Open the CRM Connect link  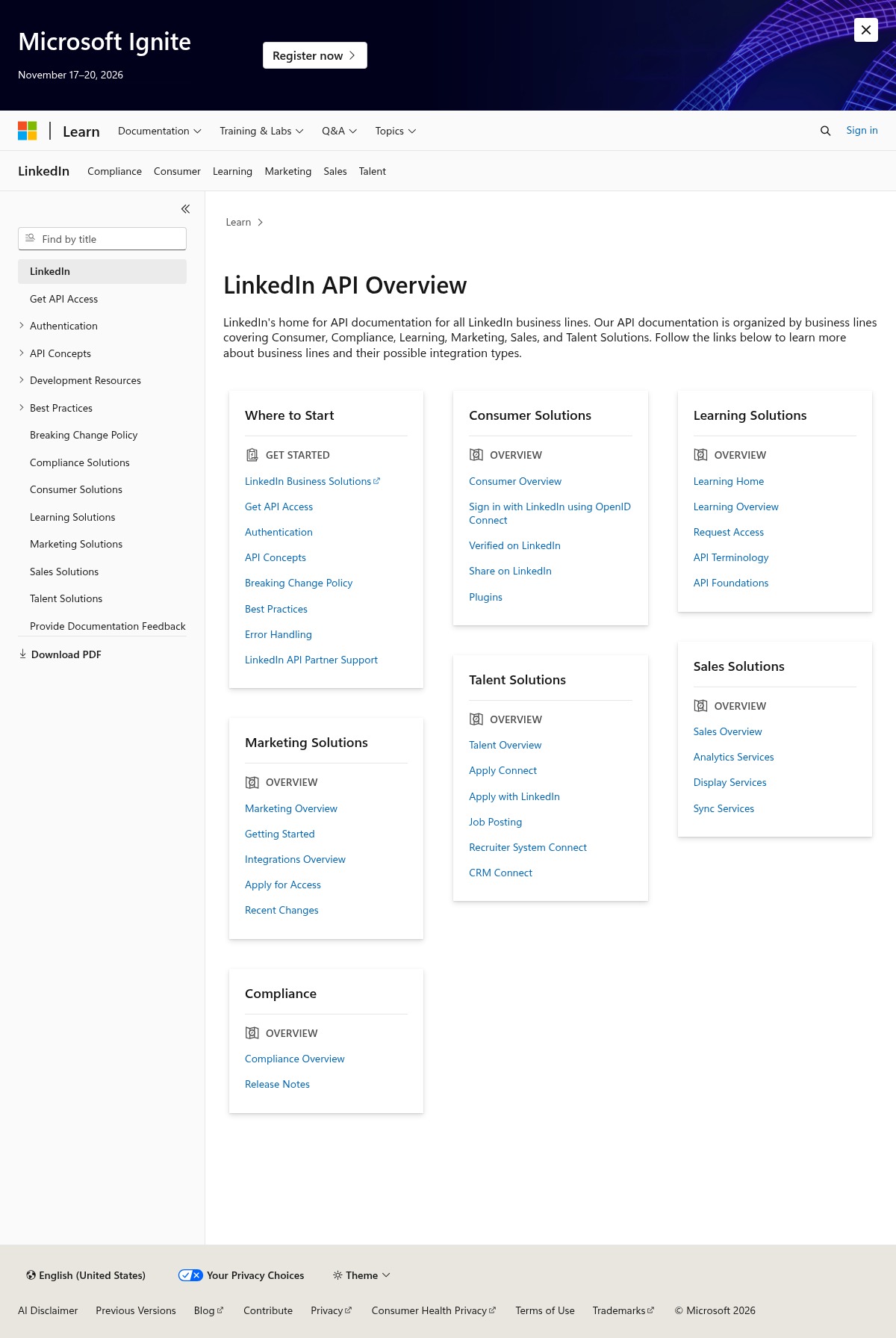(x=500, y=873)
